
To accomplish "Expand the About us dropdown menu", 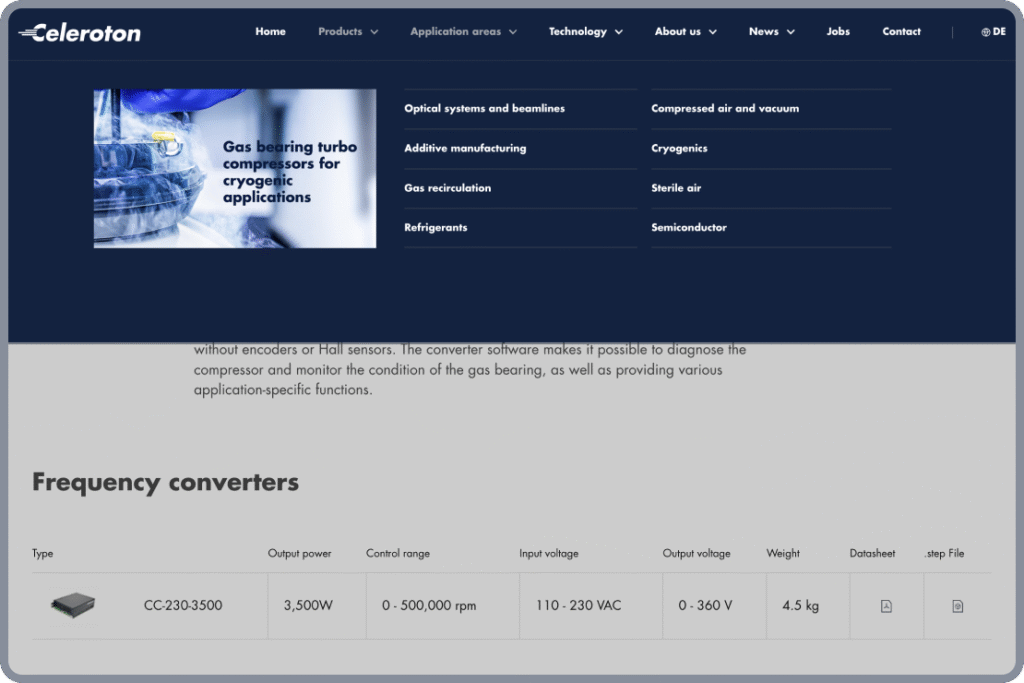I will click(685, 31).
